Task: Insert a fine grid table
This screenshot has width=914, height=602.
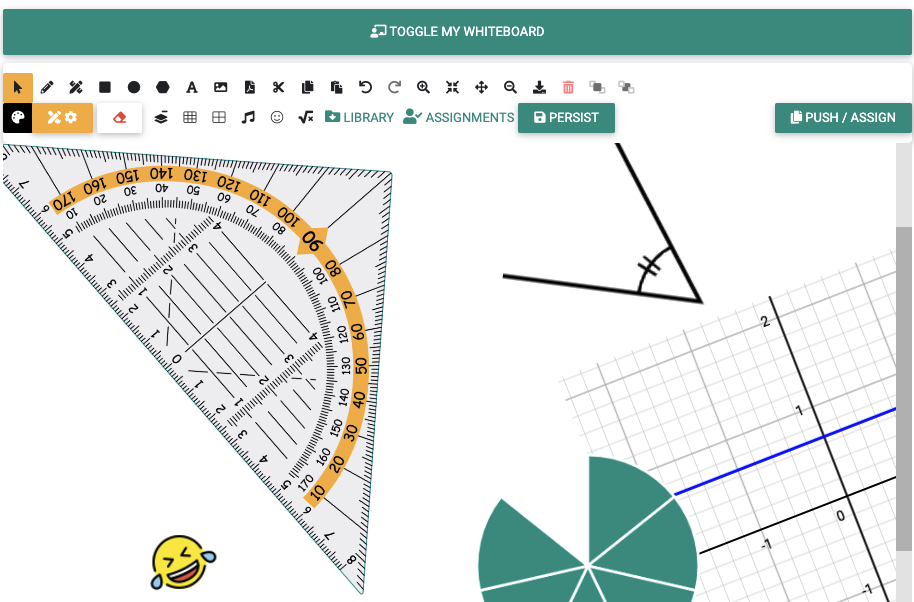Action: click(x=190, y=118)
